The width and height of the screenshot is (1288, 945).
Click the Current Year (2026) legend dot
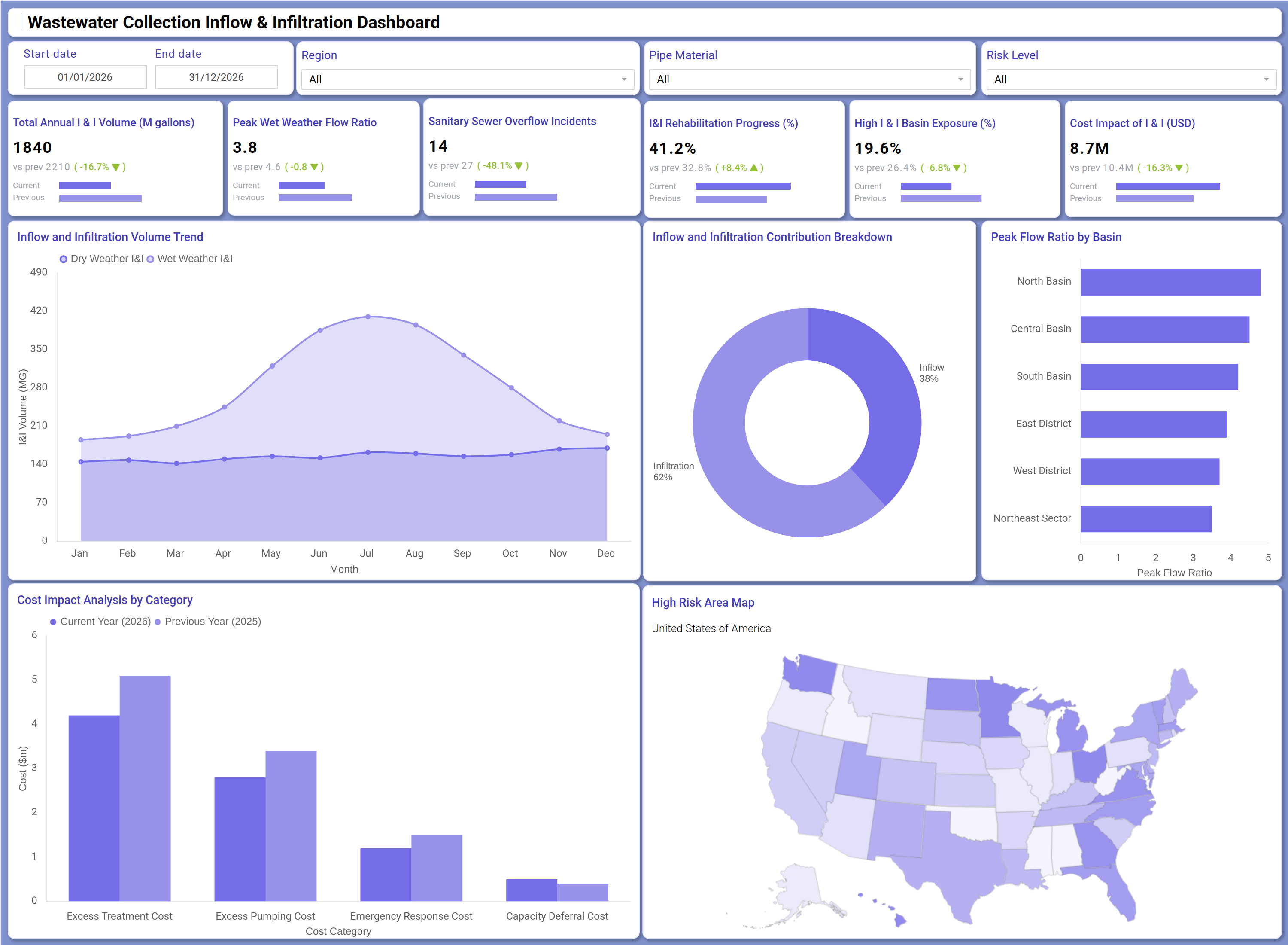53,622
